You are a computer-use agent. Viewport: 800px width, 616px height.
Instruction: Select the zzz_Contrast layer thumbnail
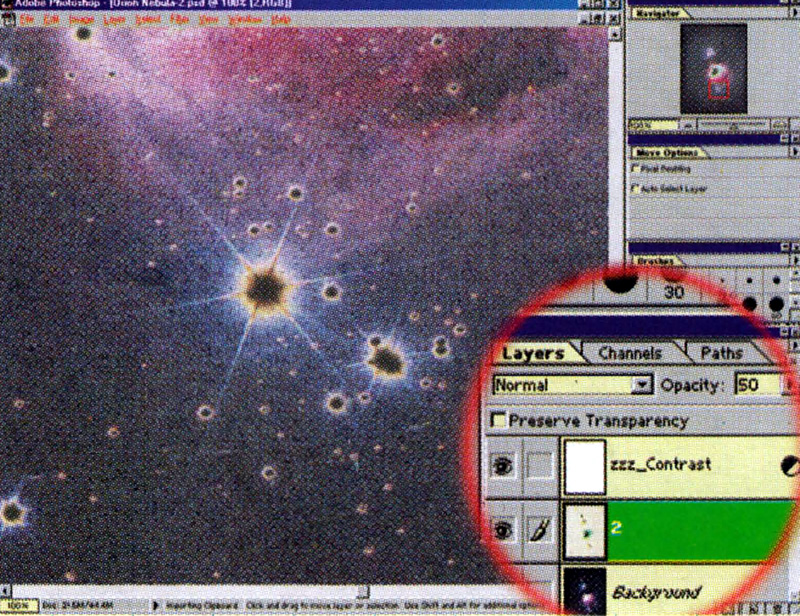coord(585,466)
